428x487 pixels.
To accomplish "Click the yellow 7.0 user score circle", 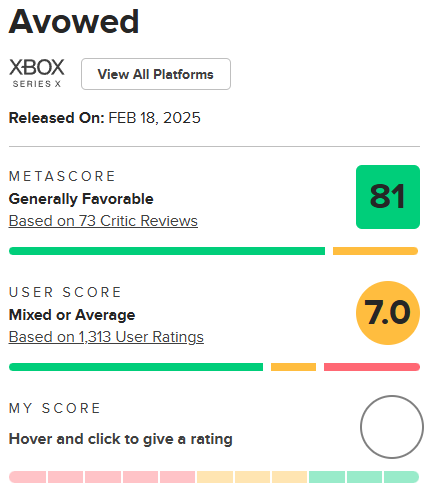I will pos(388,313).
